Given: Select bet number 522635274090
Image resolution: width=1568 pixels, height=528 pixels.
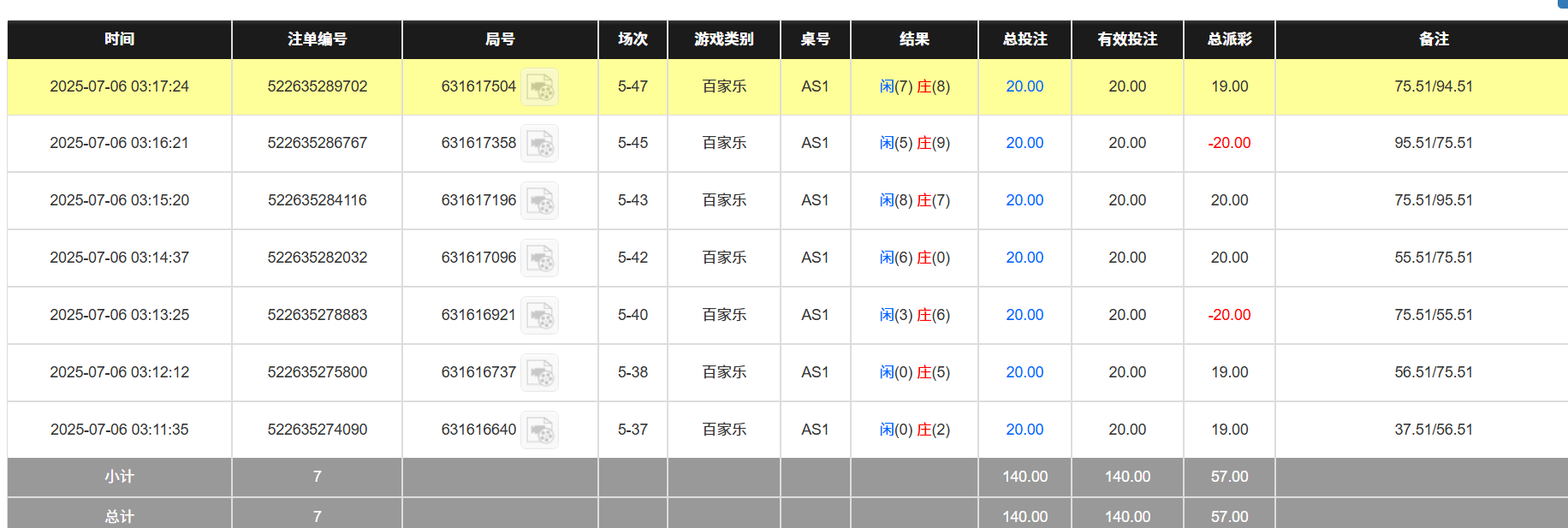Looking at the screenshot, I should [x=317, y=430].
